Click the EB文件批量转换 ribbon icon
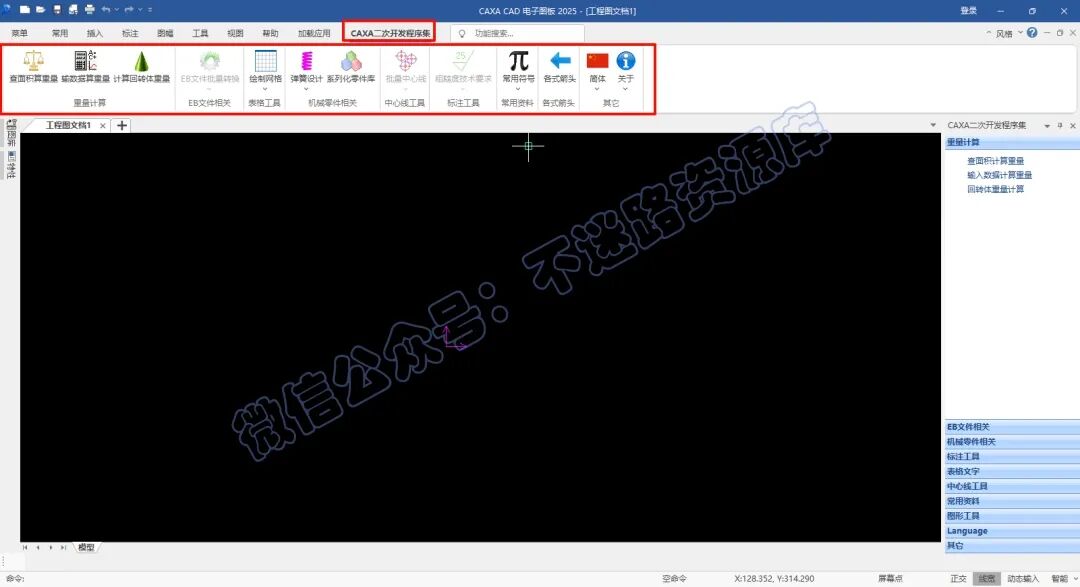1080x587 pixels. 209,61
